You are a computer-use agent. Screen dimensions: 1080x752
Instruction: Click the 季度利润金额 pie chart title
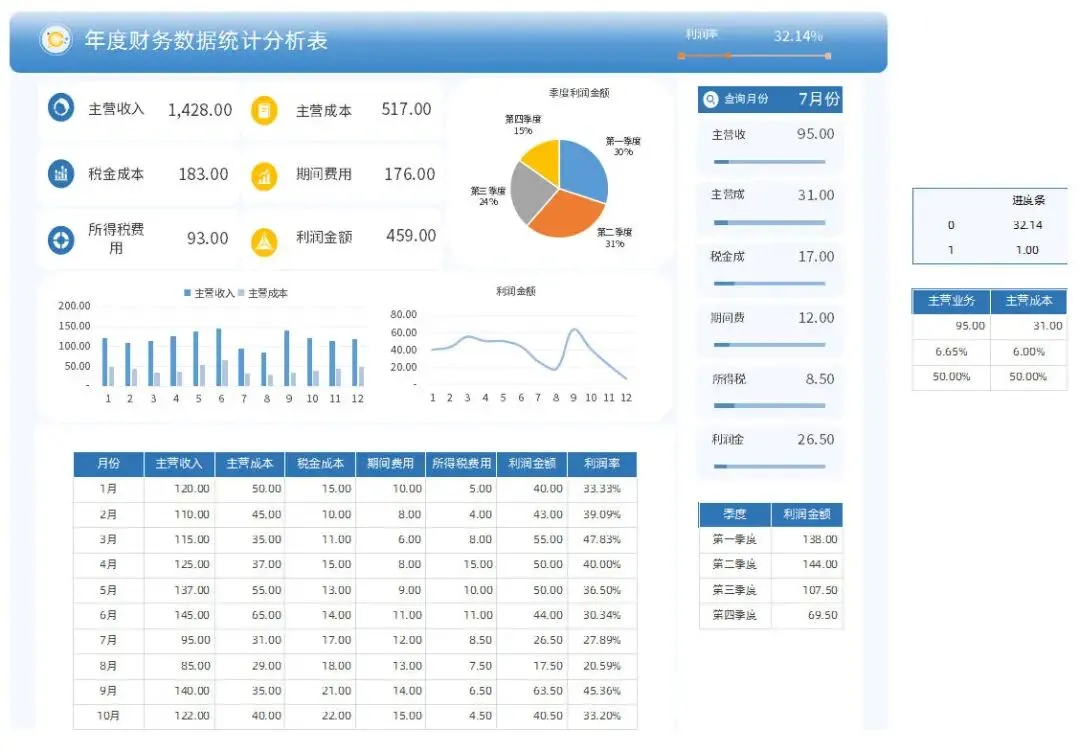point(579,92)
